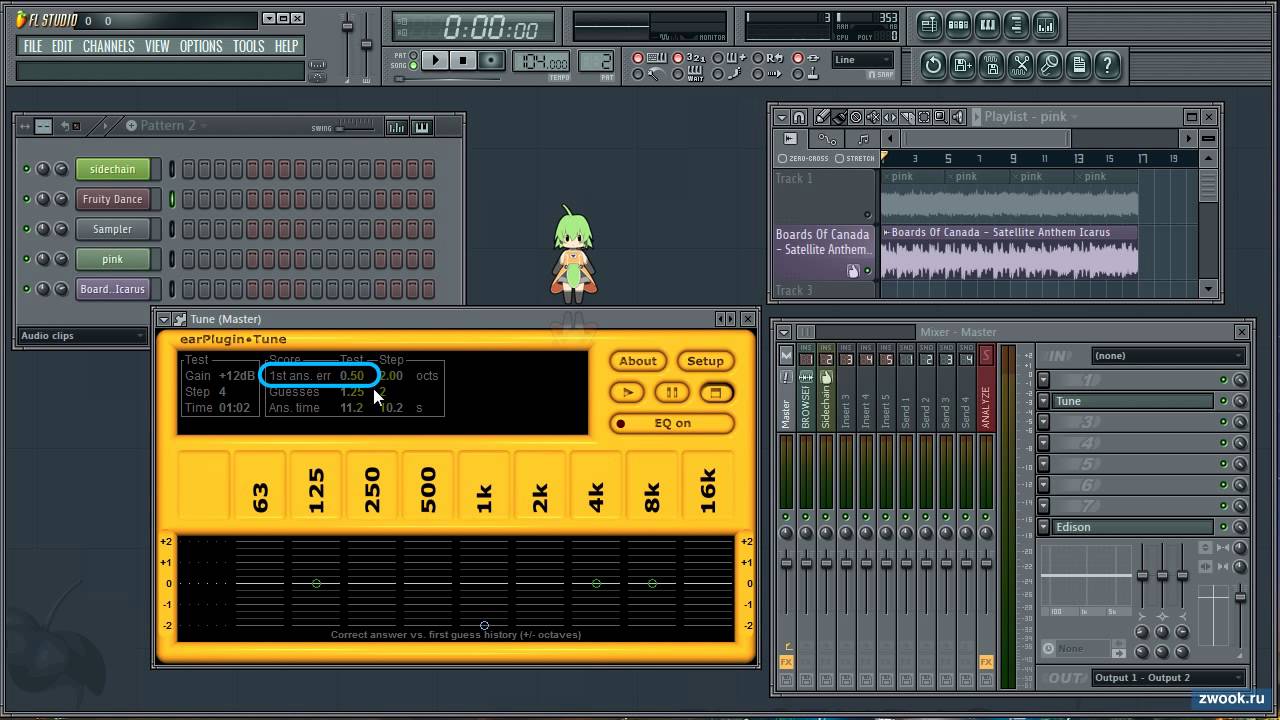Mute the Sampler channel LED

[x=26, y=229]
